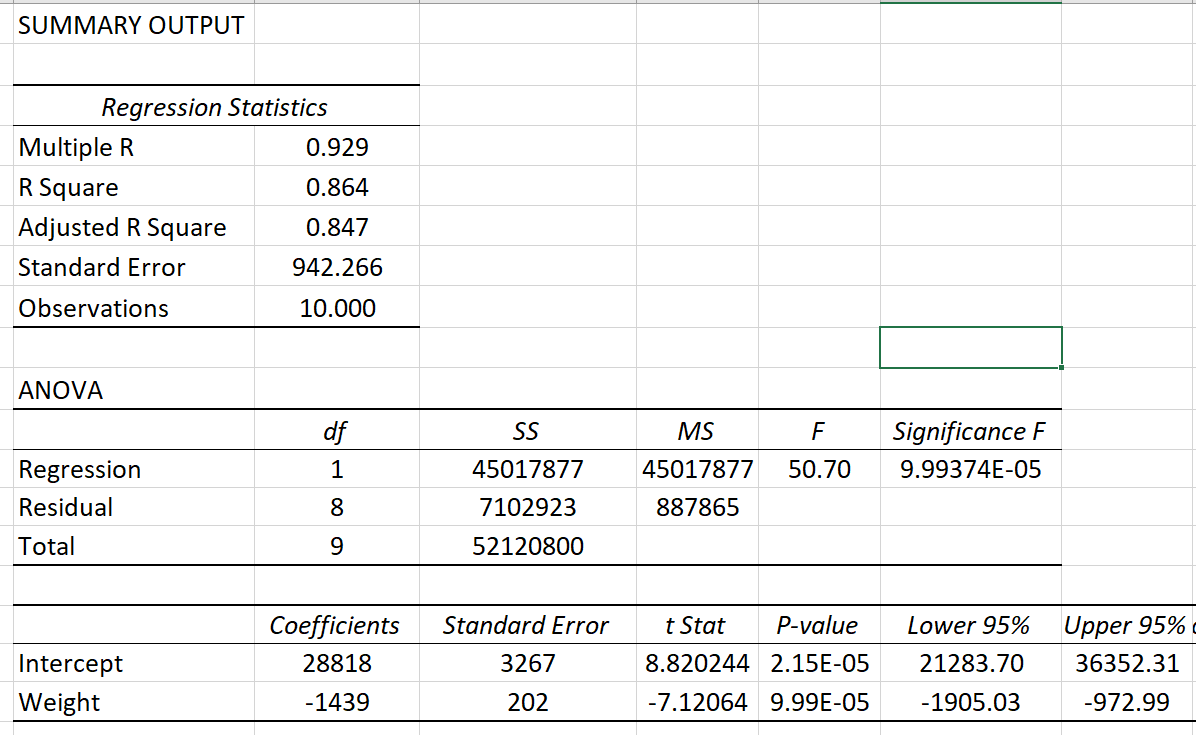Image resolution: width=1196 pixels, height=735 pixels.
Task: Select Regression MS value 45017877
Action: click(697, 469)
